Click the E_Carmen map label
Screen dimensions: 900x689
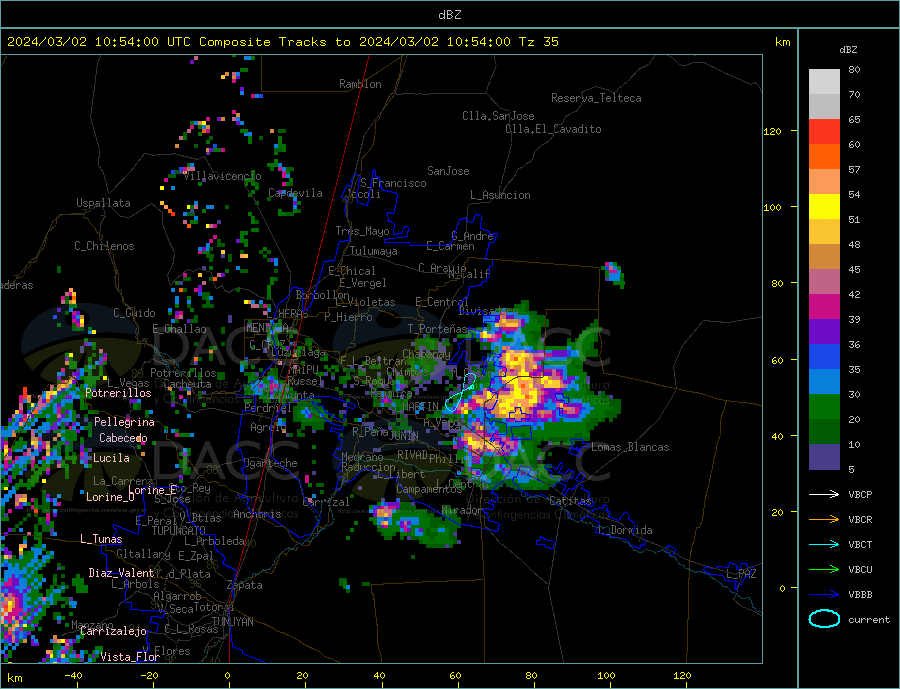[451, 246]
